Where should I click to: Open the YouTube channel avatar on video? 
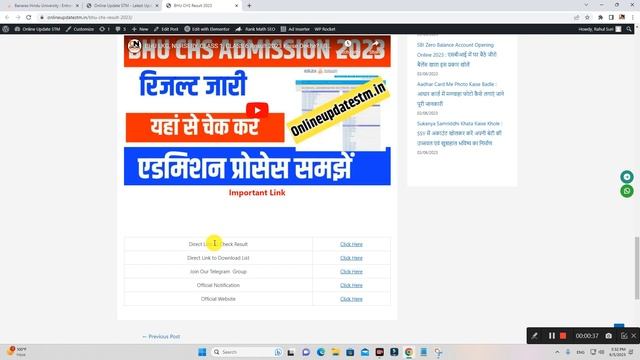pyautogui.click(x=135, y=45)
